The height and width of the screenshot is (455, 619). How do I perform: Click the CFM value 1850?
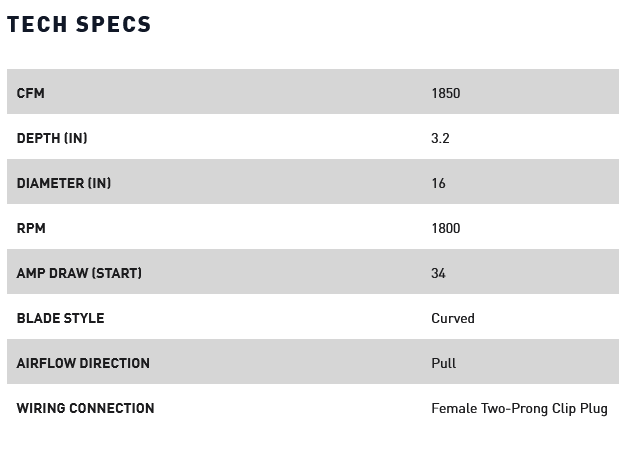[445, 93]
